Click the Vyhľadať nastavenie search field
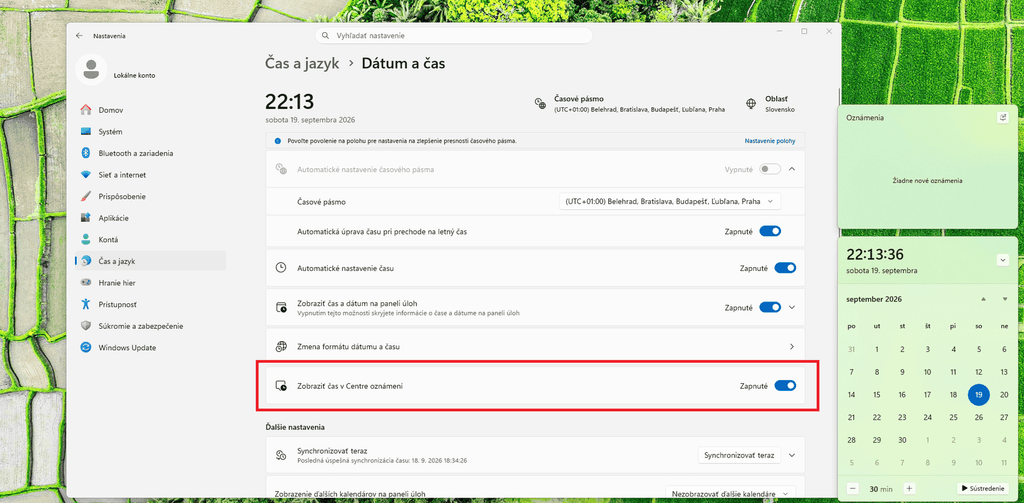The height and width of the screenshot is (503, 1024). [x=454, y=35]
